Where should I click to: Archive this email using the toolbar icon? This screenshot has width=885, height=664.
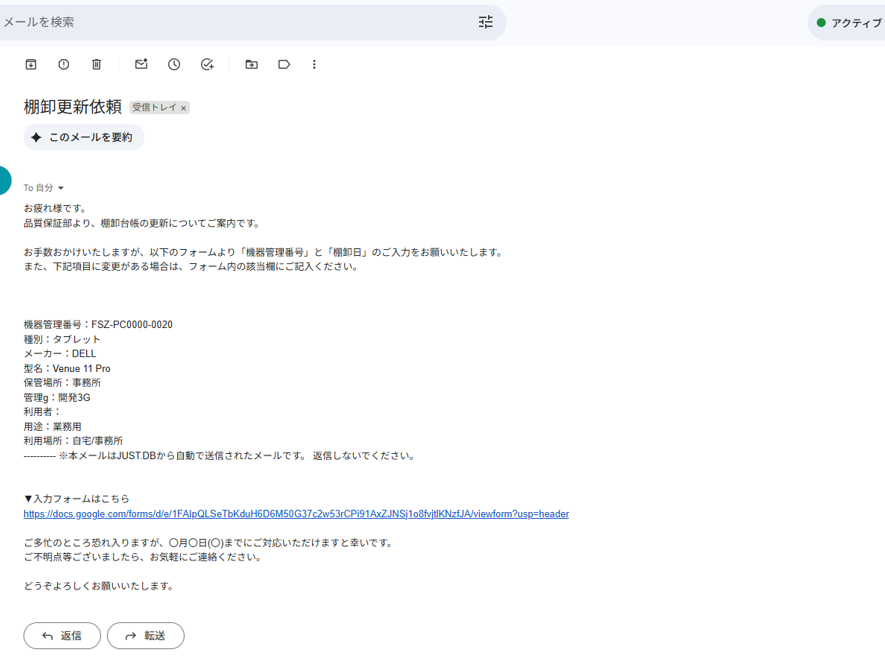(31, 64)
